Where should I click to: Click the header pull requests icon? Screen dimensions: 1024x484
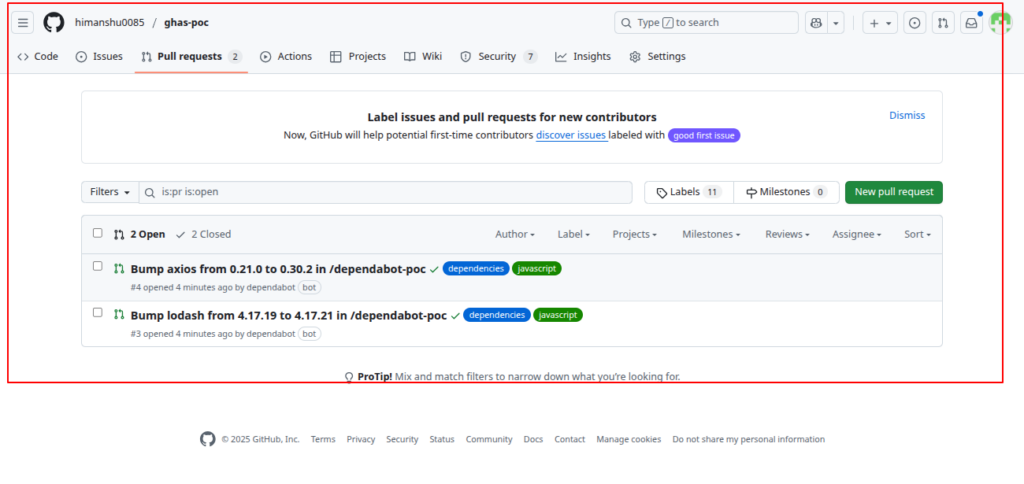[942, 23]
